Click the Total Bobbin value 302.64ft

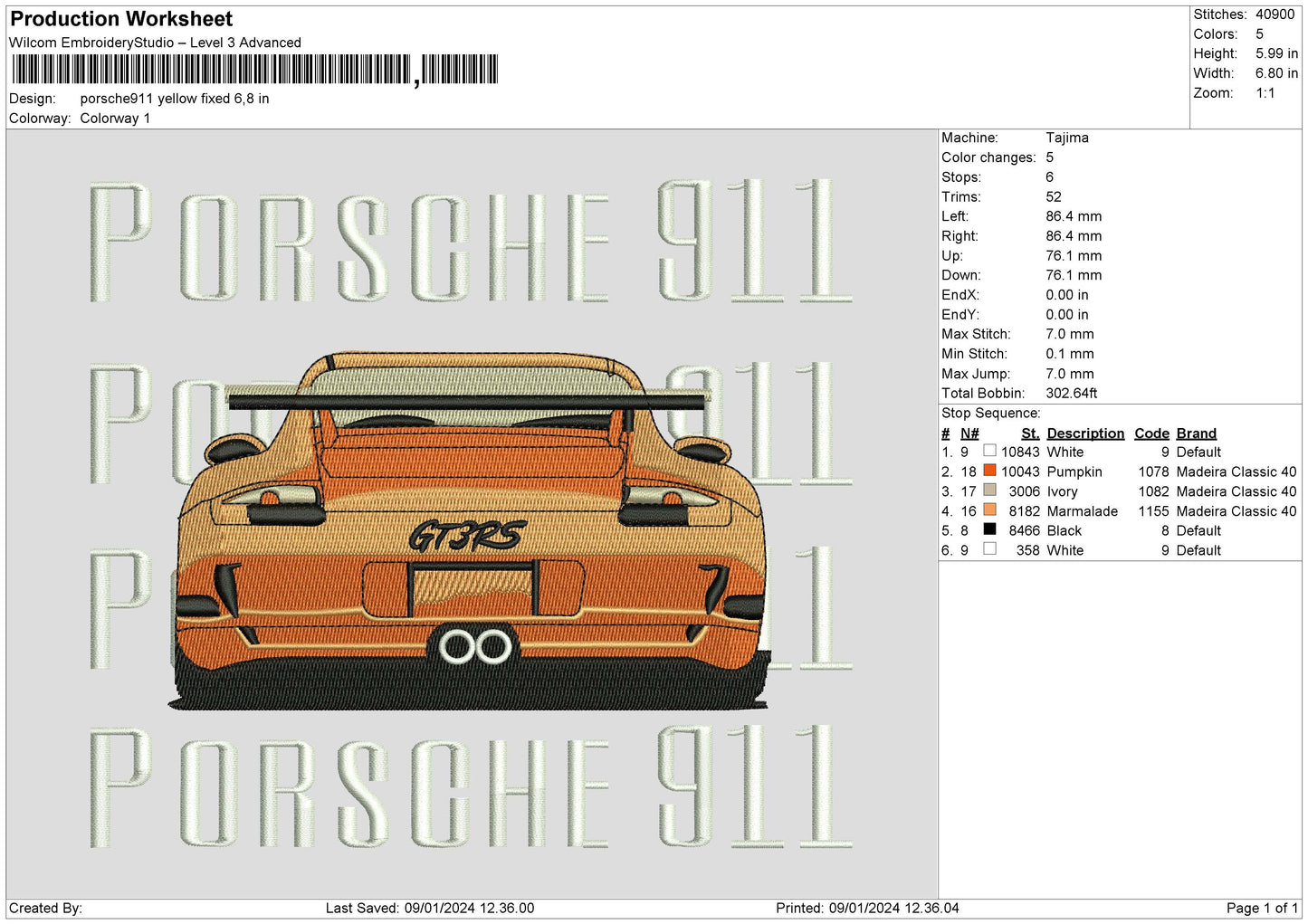1072,394
